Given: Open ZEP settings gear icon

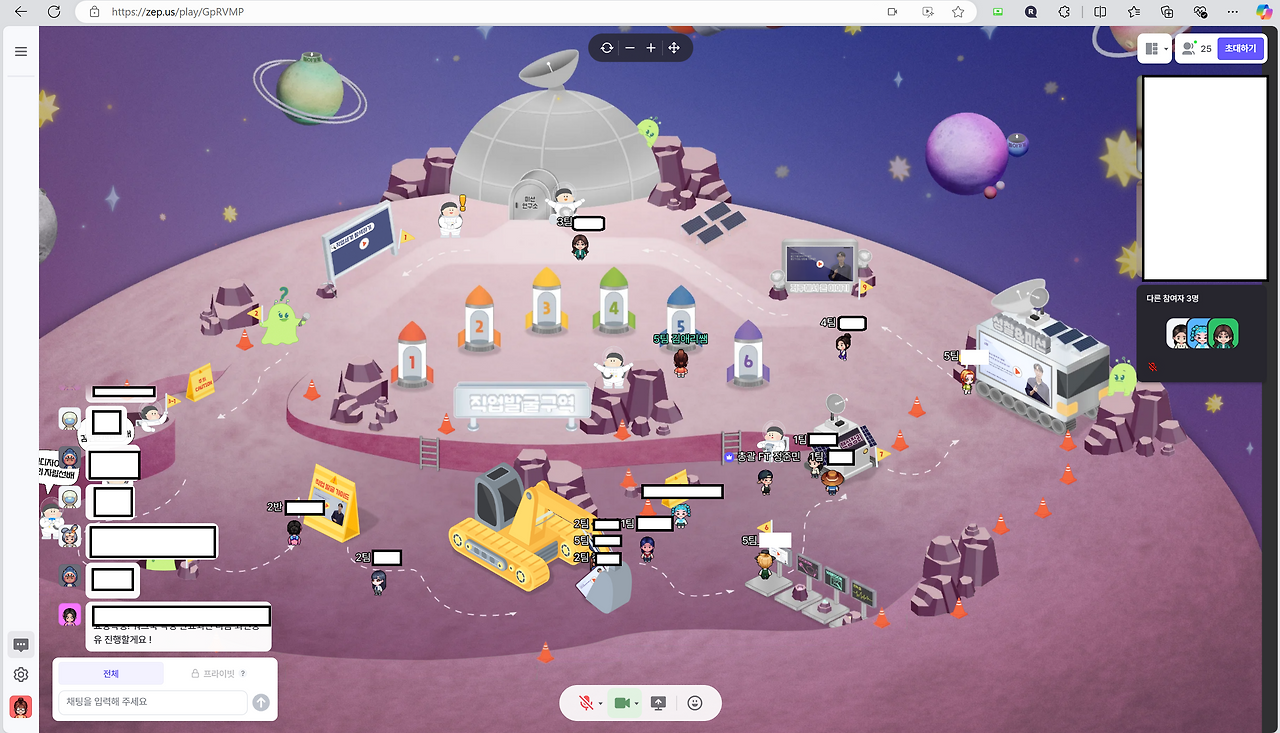Looking at the screenshot, I should (20, 675).
